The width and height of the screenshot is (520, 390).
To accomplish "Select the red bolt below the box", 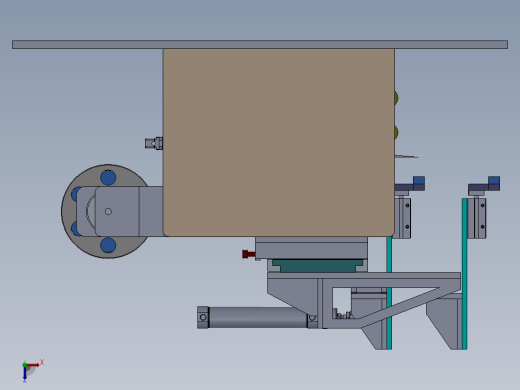I will coord(249,254).
